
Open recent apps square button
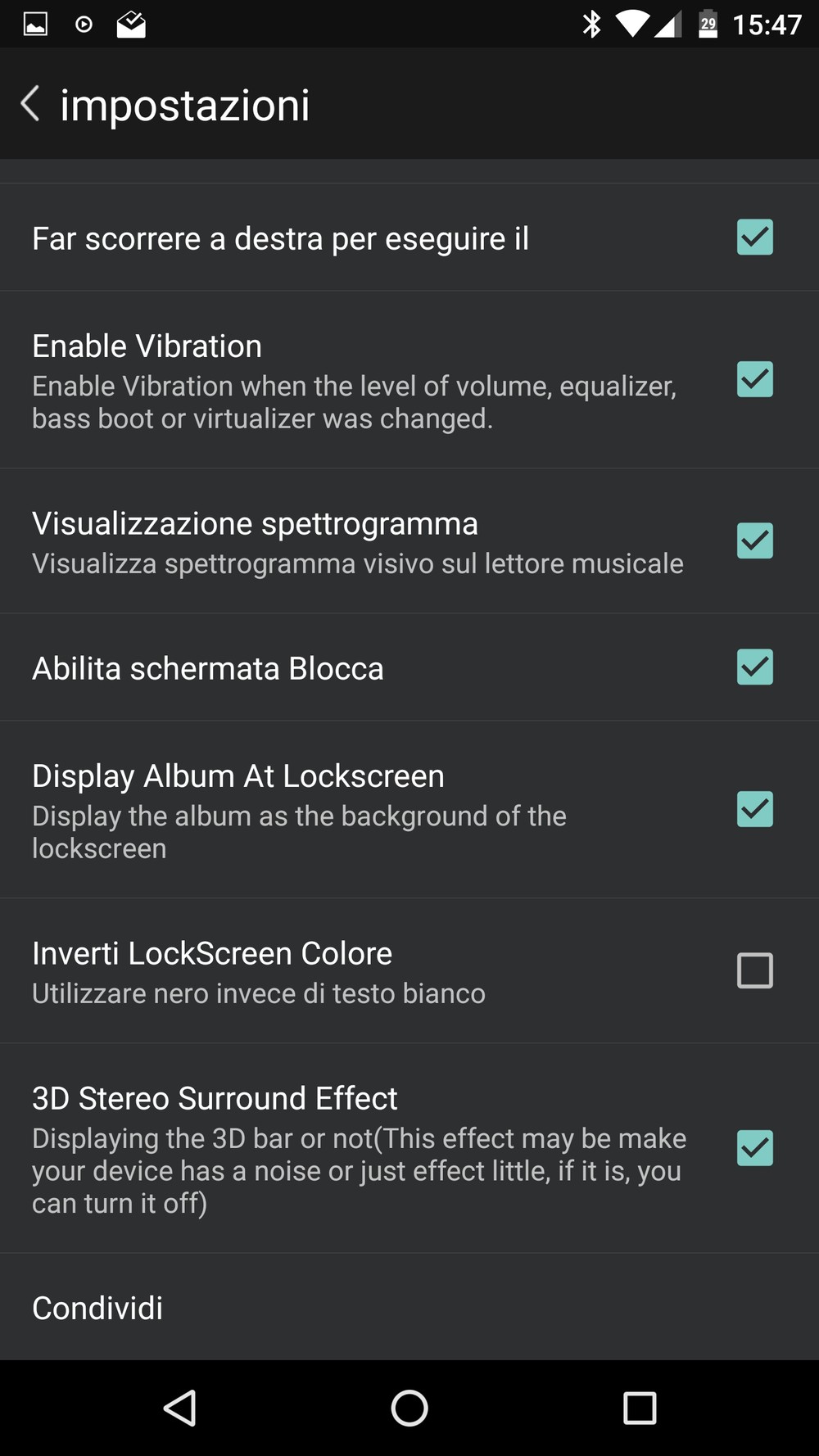click(x=640, y=1408)
